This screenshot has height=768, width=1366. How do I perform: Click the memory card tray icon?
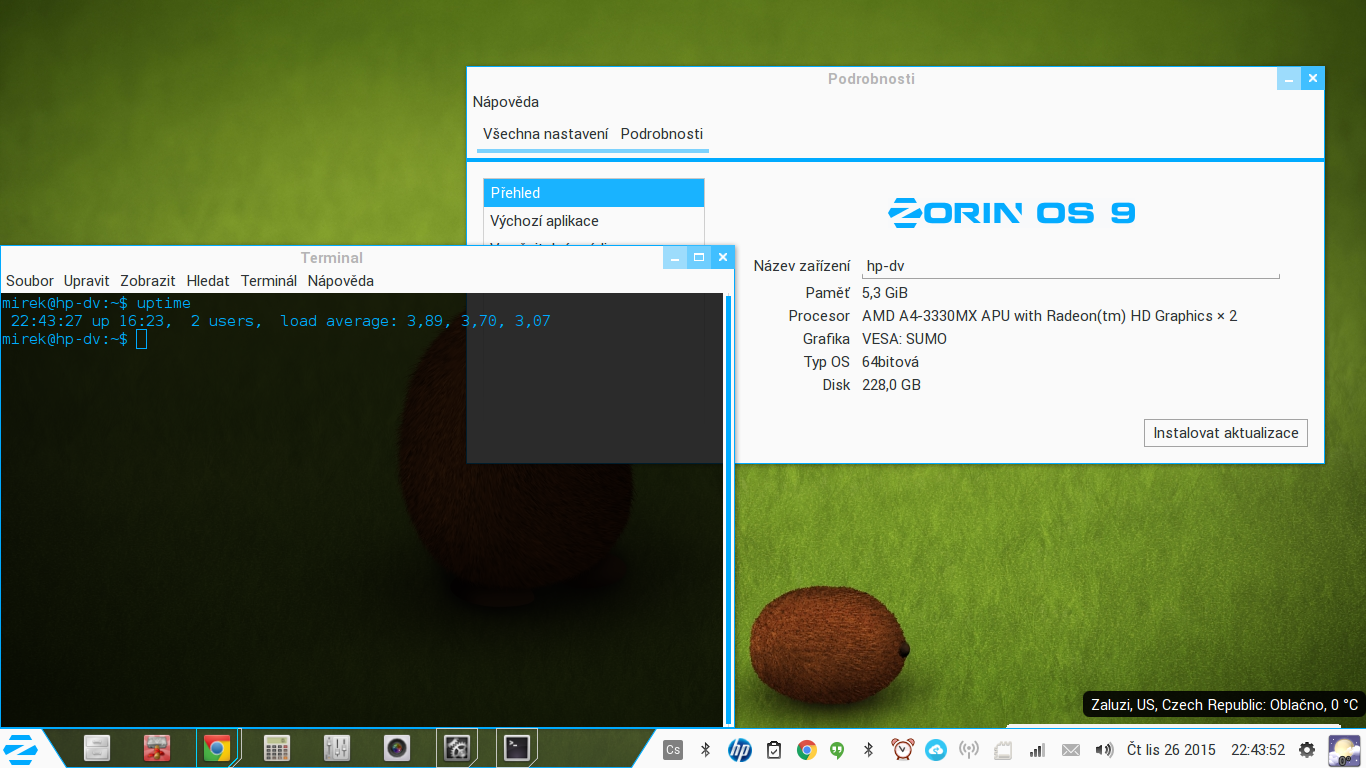(x=1003, y=749)
